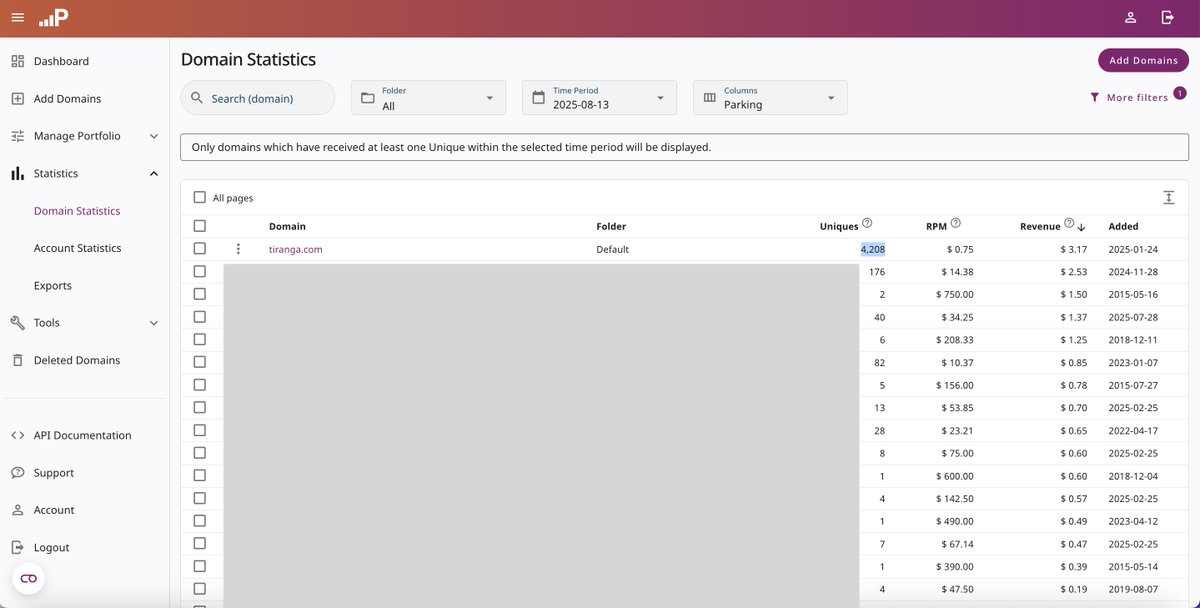1200x608 pixels.
Task: Tick the All pages checkbox
Action: coord(200,198)
